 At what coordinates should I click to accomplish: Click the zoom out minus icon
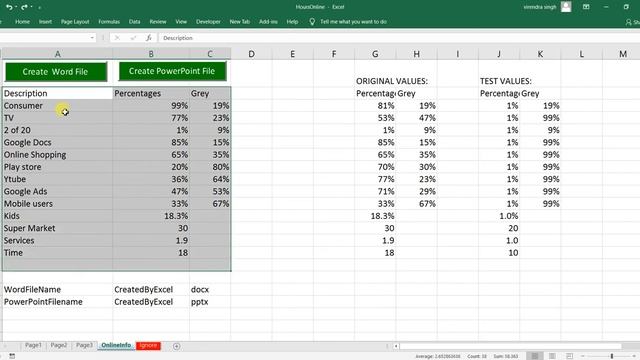click(x=582, y=356)
